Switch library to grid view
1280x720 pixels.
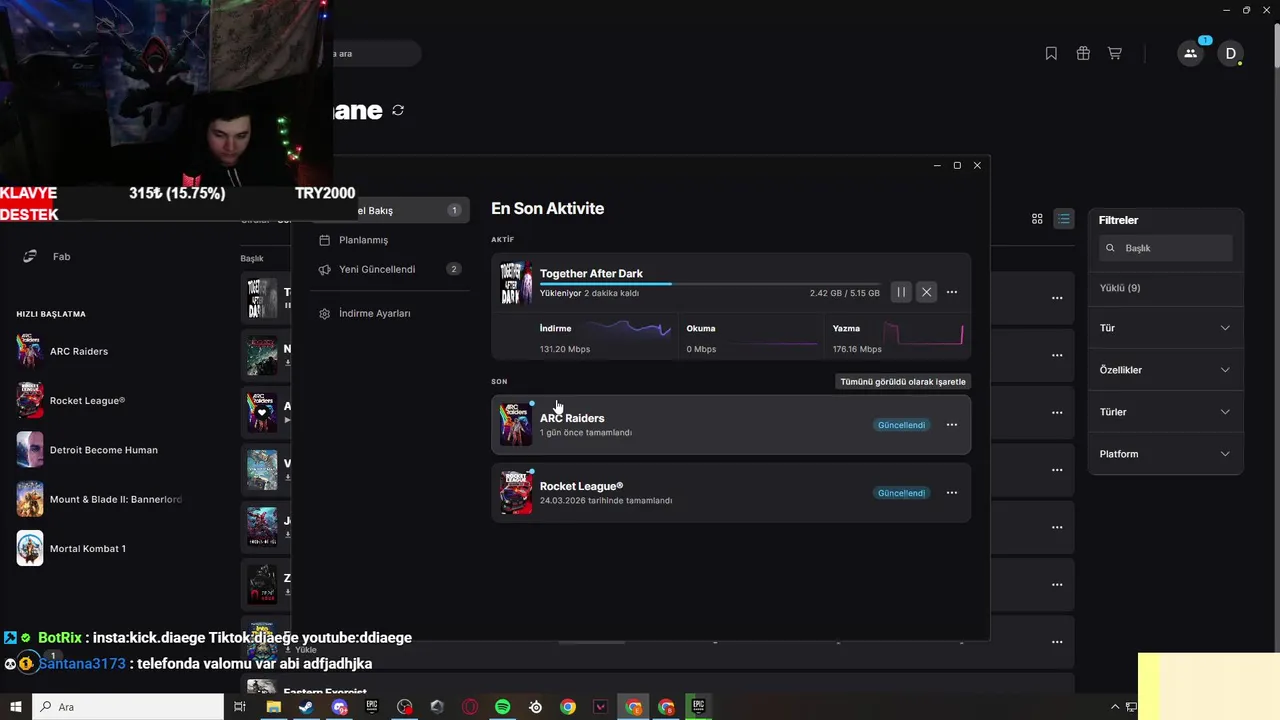(x=1037, y=219)
